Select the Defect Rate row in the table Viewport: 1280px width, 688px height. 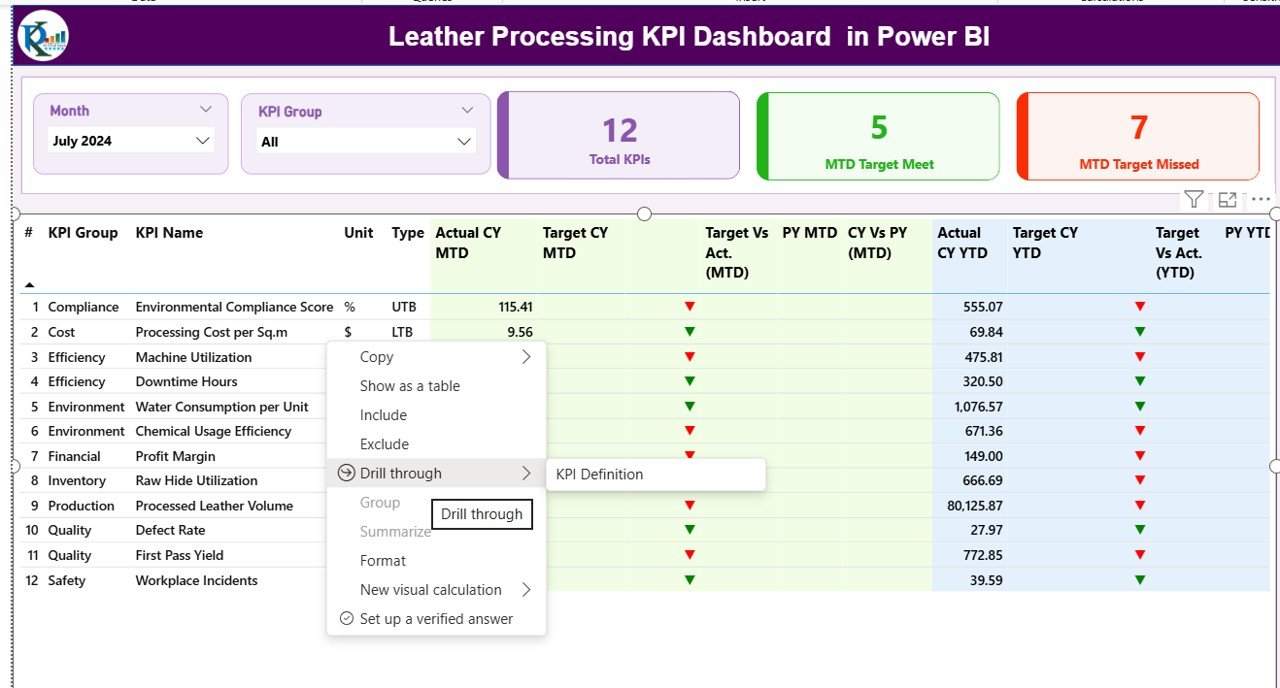pyautogui.click(x=170, y=530)
